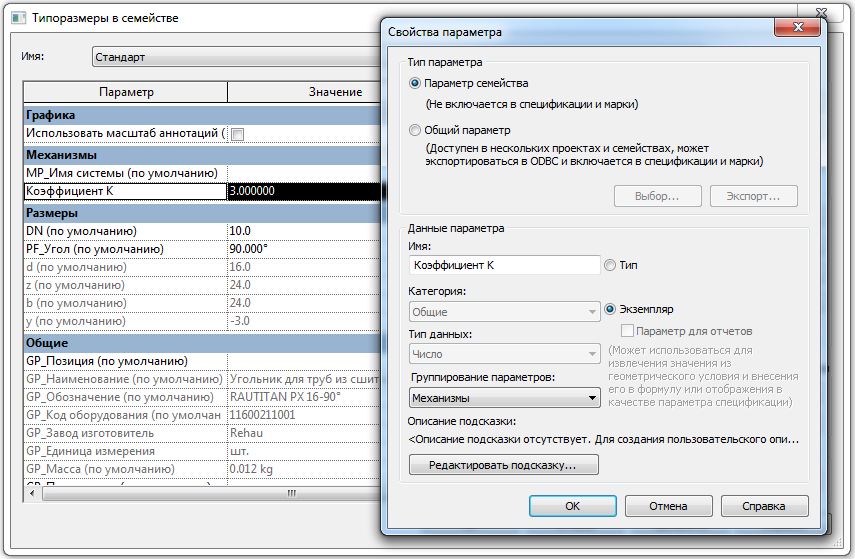The image size is (855, 559).
Task: Click the Rehau value cell
Action: point(304,434)
